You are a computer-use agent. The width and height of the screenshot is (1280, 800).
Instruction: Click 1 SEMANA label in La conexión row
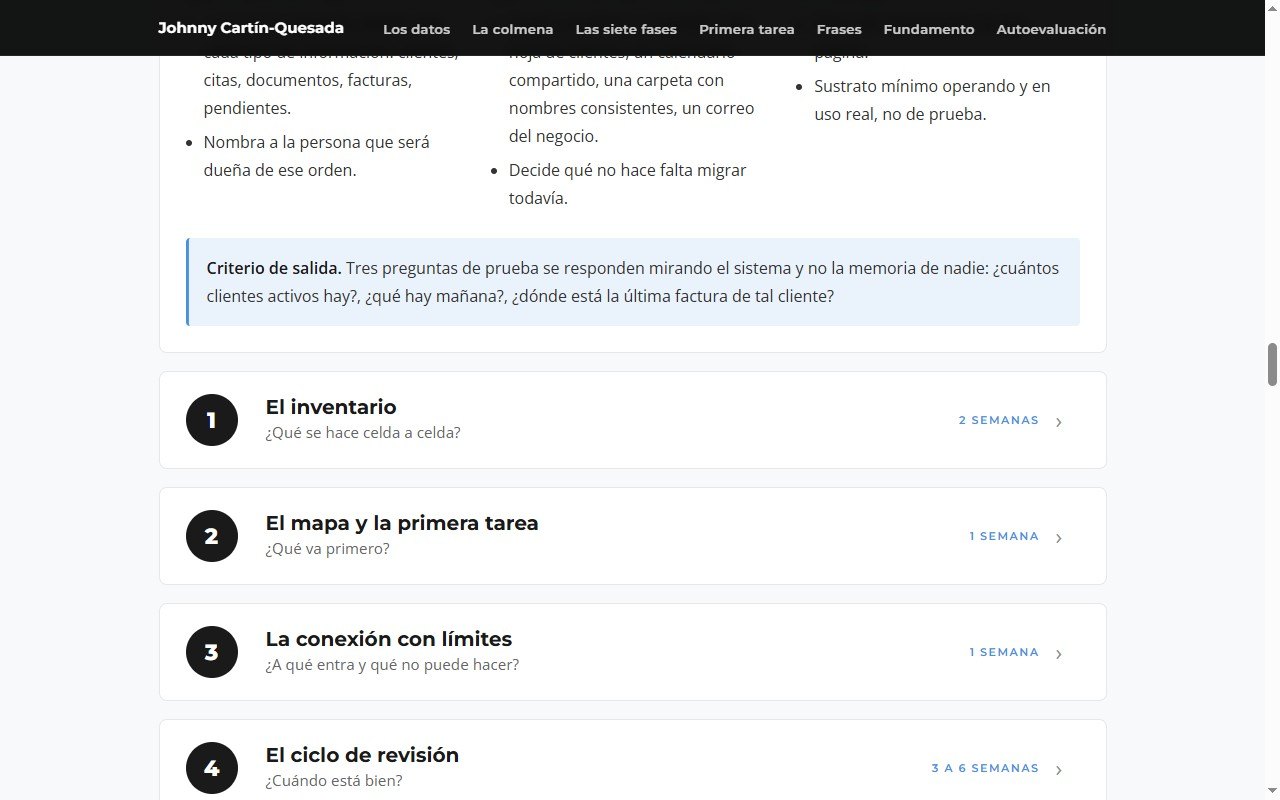tap(1004, 652)
